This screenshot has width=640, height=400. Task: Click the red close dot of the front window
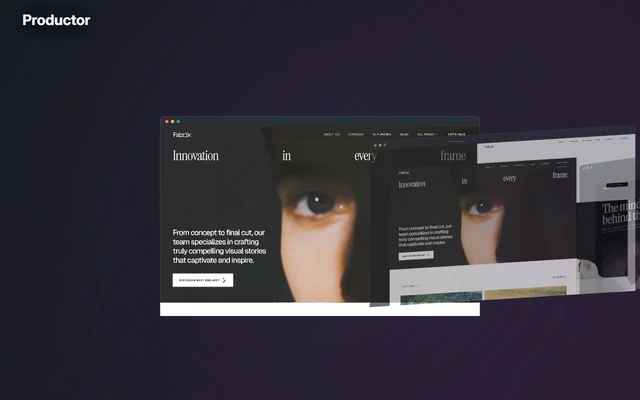point(167,122)
